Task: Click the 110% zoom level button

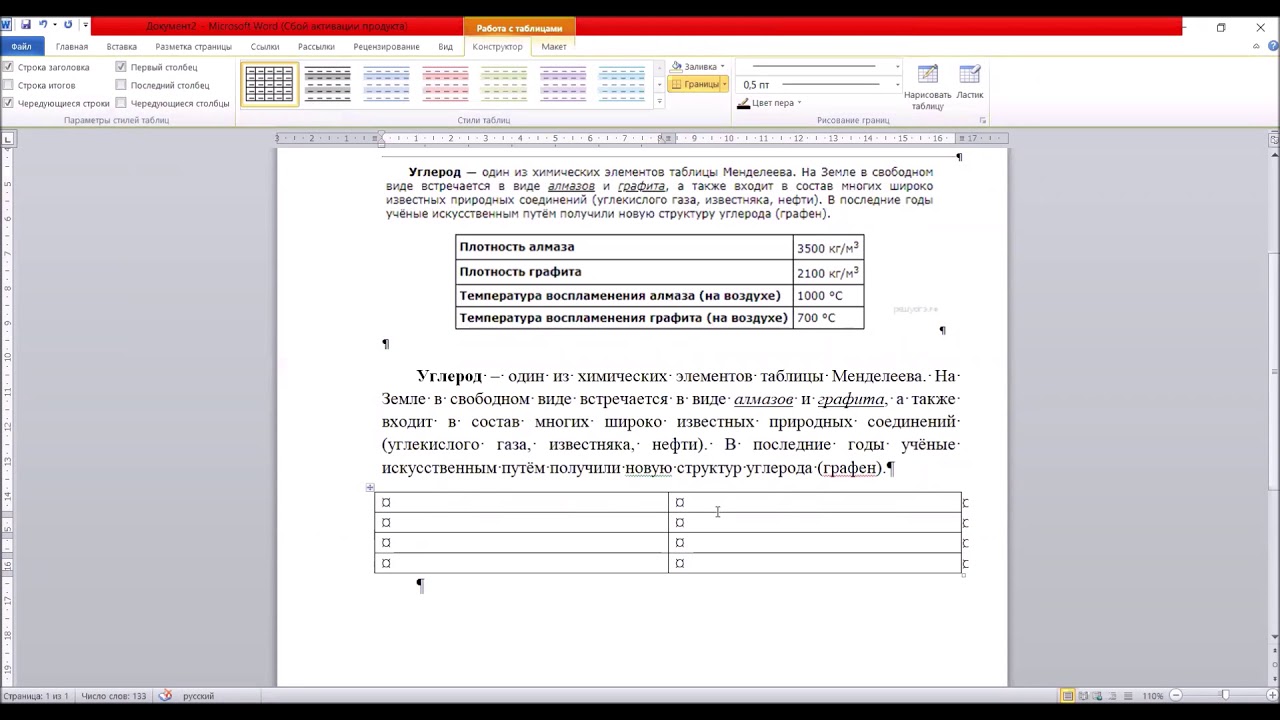Action: (1152, 696)
